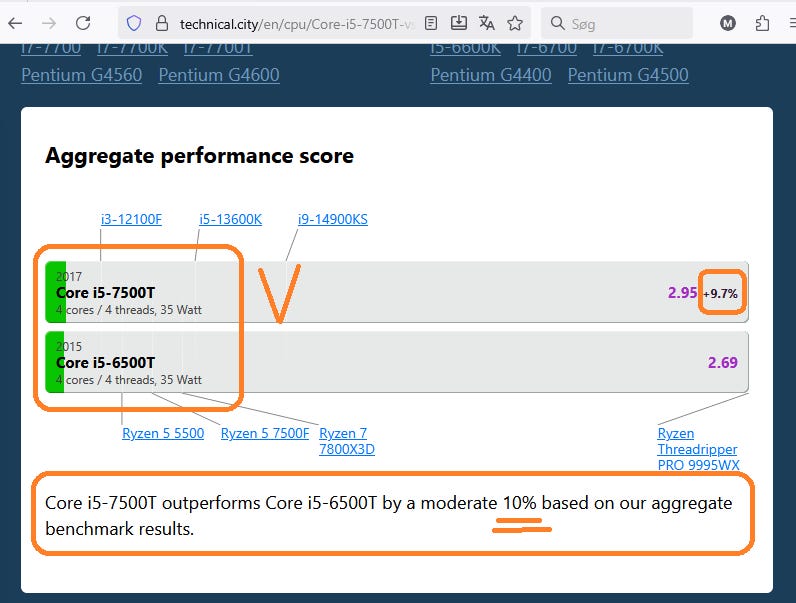Click the 2.95 score value

coord(682,293)
